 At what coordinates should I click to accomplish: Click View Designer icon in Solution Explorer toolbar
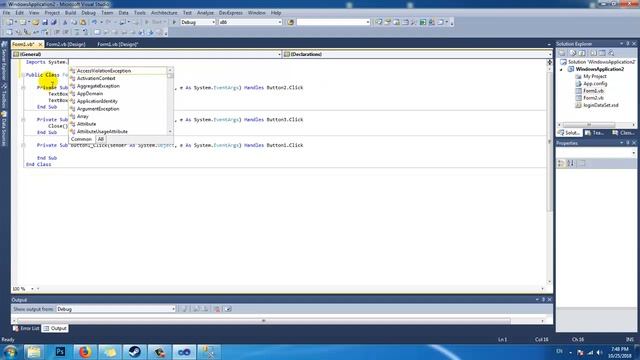(x=602, y=53)
